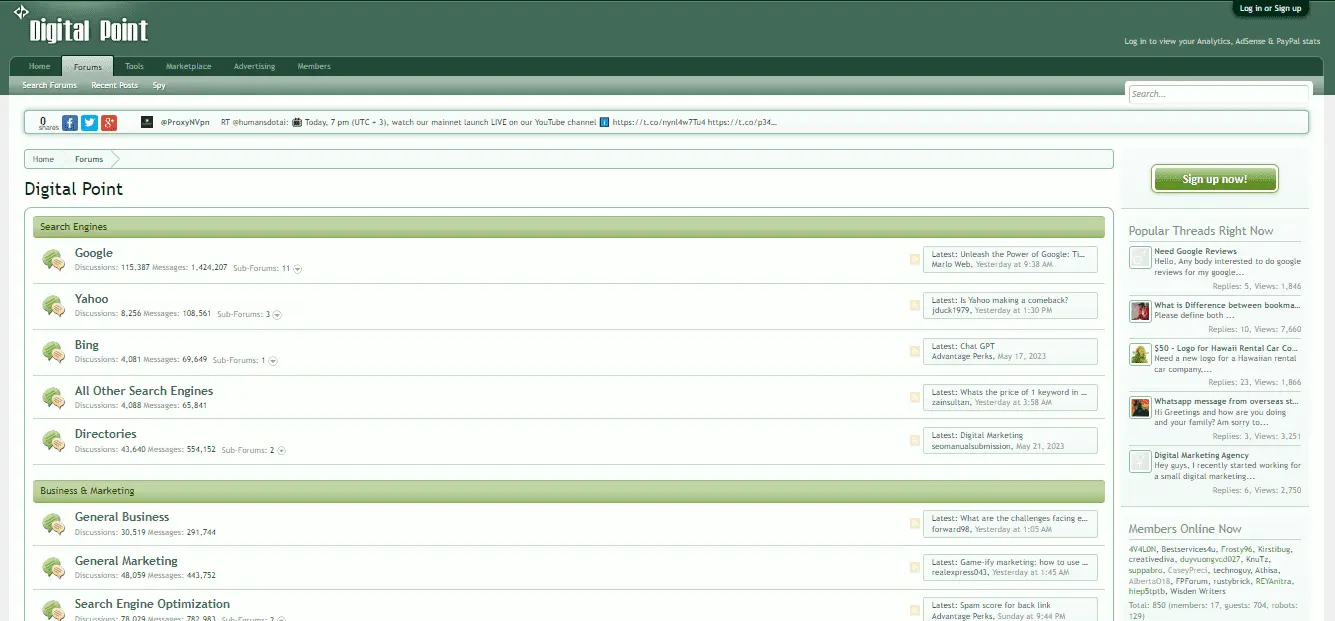Click Search Engine Optimization forum icon

54,609
